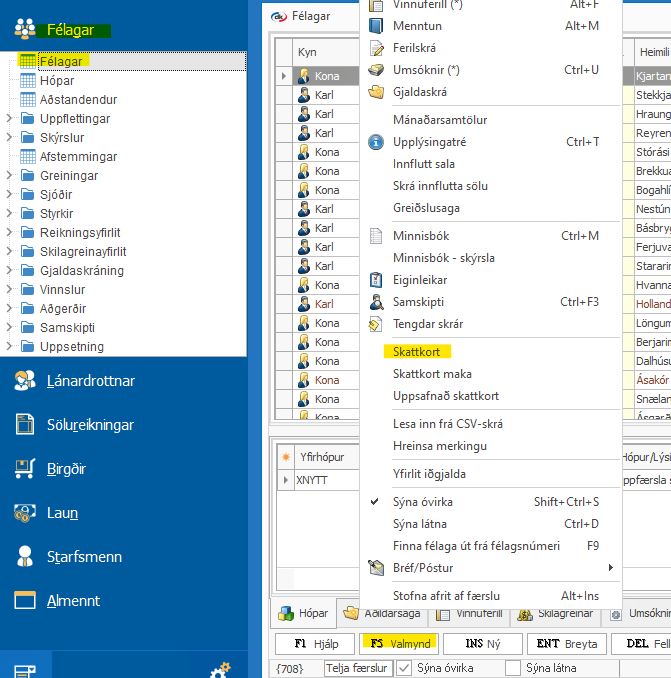Enable the Sýna látna checkbox in status bar
Viewport: 671px width, 678px height.
point(513,668)
